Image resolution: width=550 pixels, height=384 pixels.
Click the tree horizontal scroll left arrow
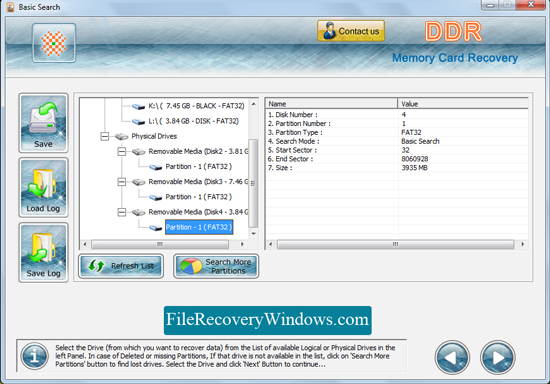85,244
